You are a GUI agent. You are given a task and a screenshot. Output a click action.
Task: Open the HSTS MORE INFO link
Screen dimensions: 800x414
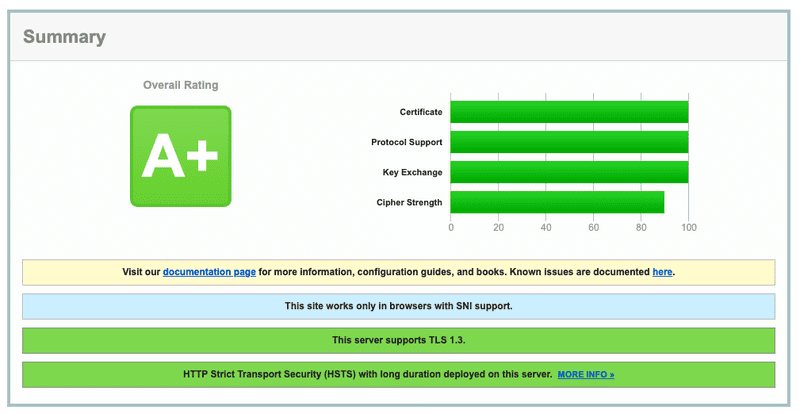click(x=586, y=375)
